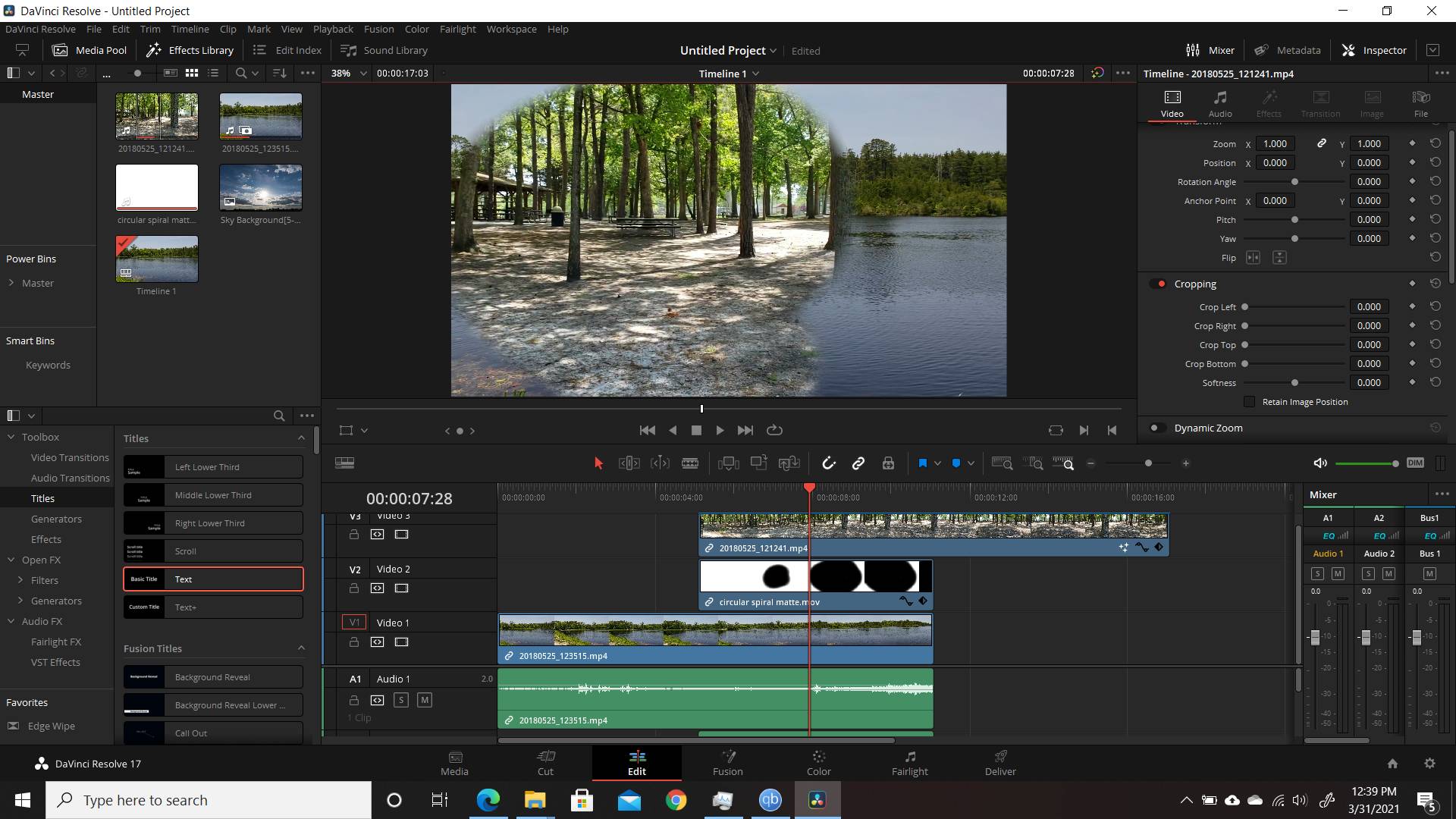
Task: Open Google Chrome from taskbar
Action: tap(676, 800)
